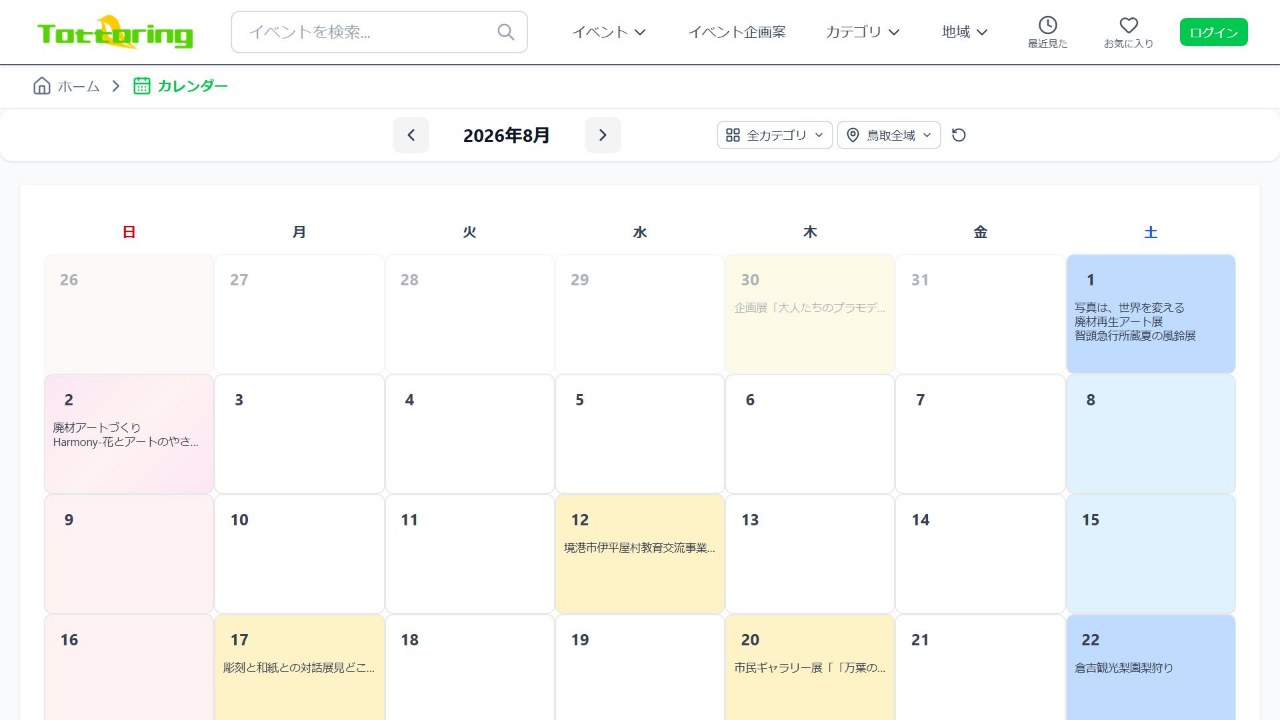Image resolution: width=1280 pixels, height=720 pixels.
Task: Open the イベント dropdown menu
Action: [609, 32]
